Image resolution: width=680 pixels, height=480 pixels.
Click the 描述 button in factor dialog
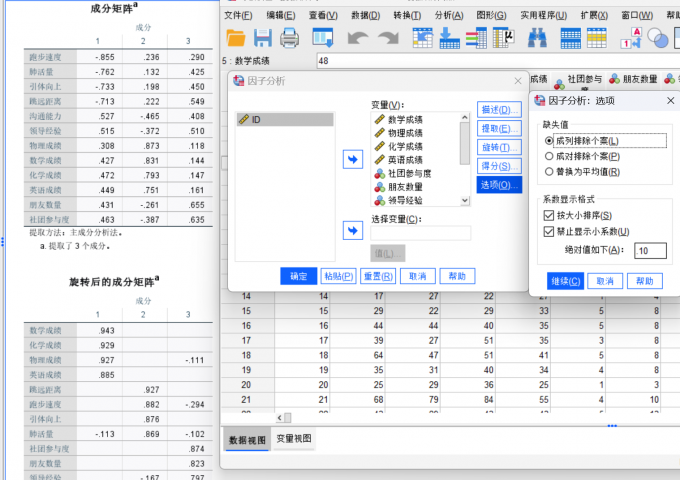(499, 110)
